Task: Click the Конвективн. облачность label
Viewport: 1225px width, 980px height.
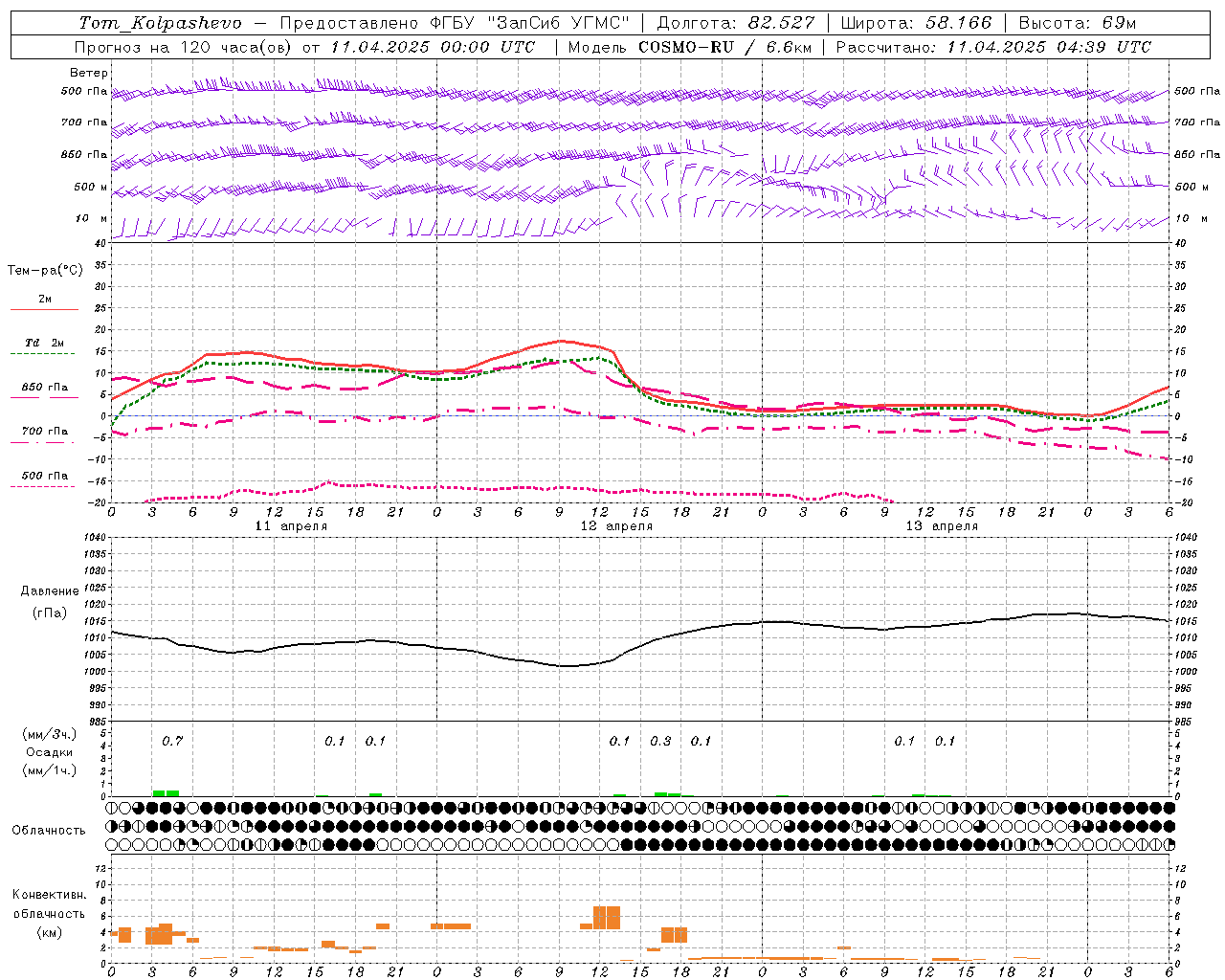Action: 49,903
